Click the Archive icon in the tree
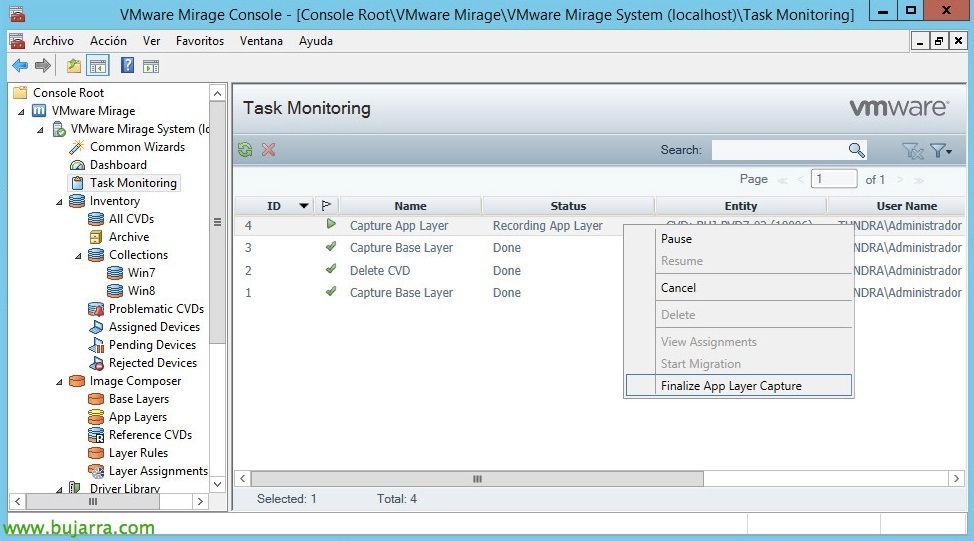Screen dimensions: 974x541 click(x=96, y=237)
